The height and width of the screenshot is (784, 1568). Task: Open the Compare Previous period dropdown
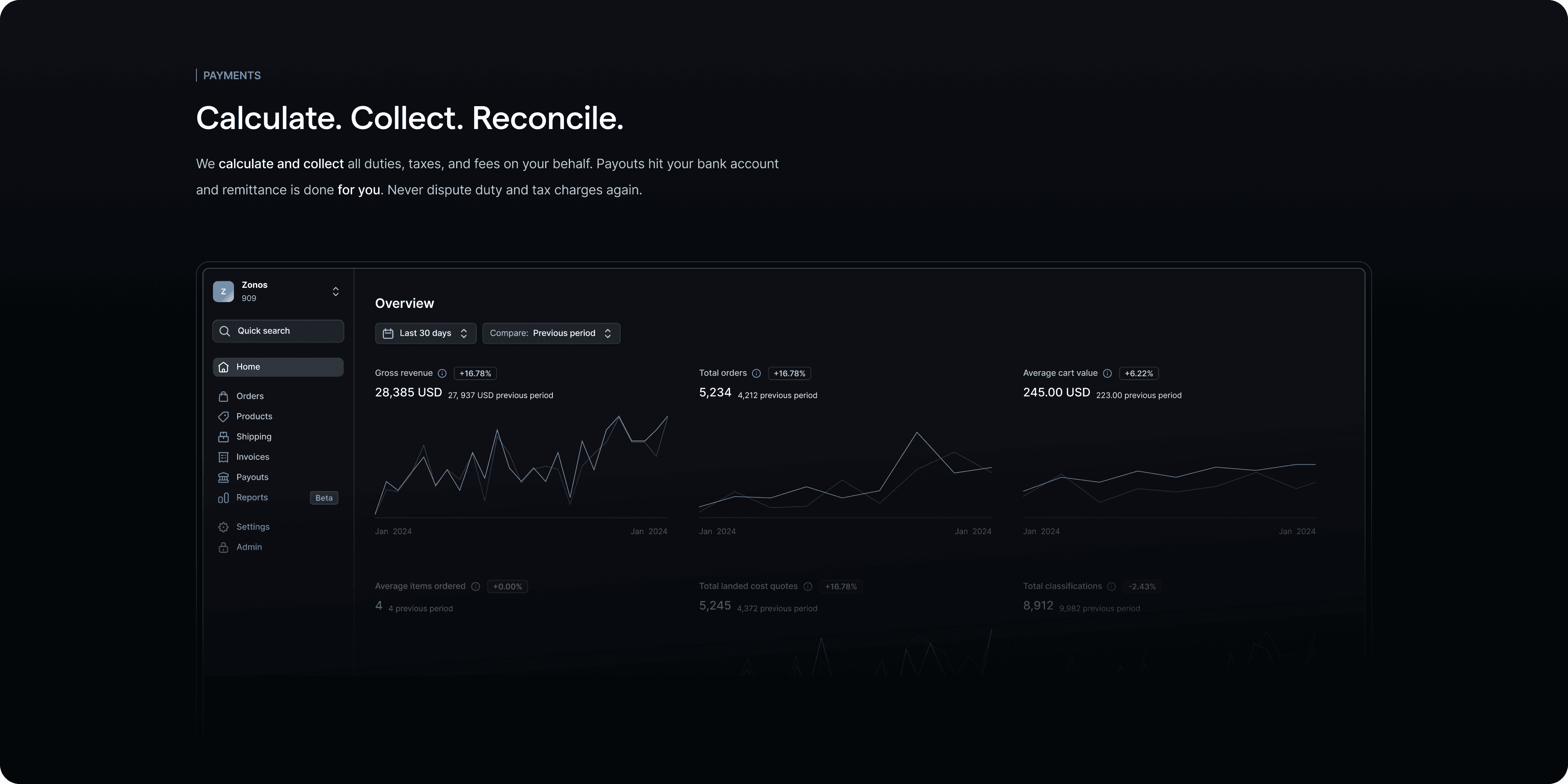click(x=551, y=334)
